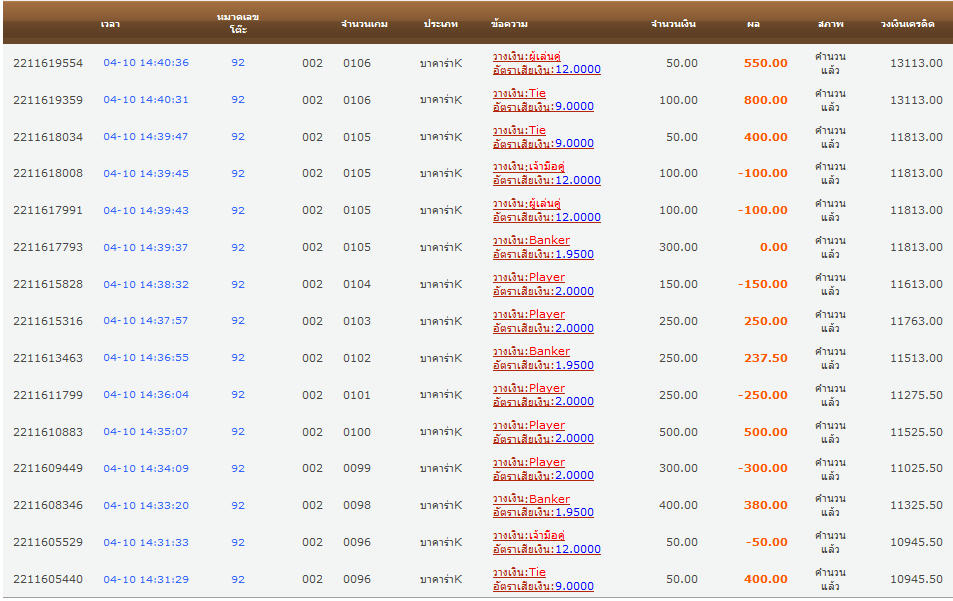Viewport: 953px width, 601px height.
Task: Open the เจ้ามือคู่ bet link at 14:31:33
Action: [x=528, y=535]
